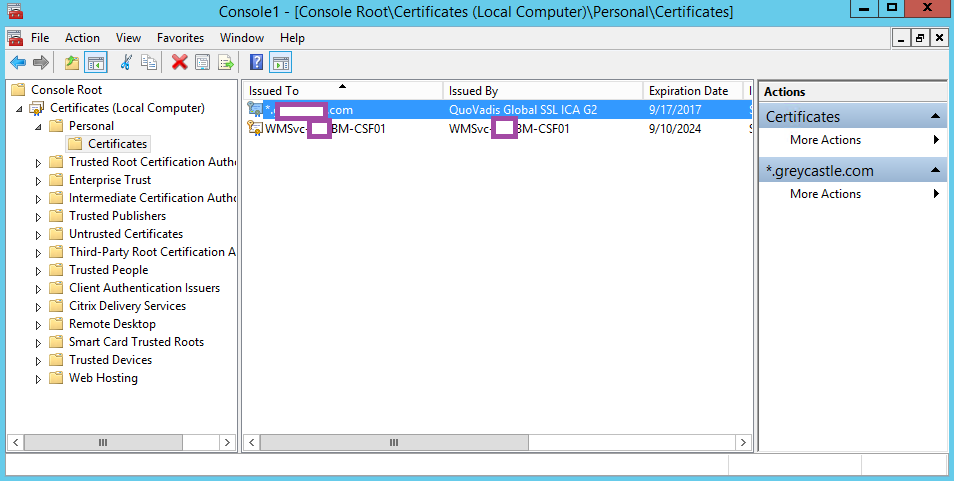Viewport: 954px width, 481px height.
Task: Open the Help menu
Action: 292,38
